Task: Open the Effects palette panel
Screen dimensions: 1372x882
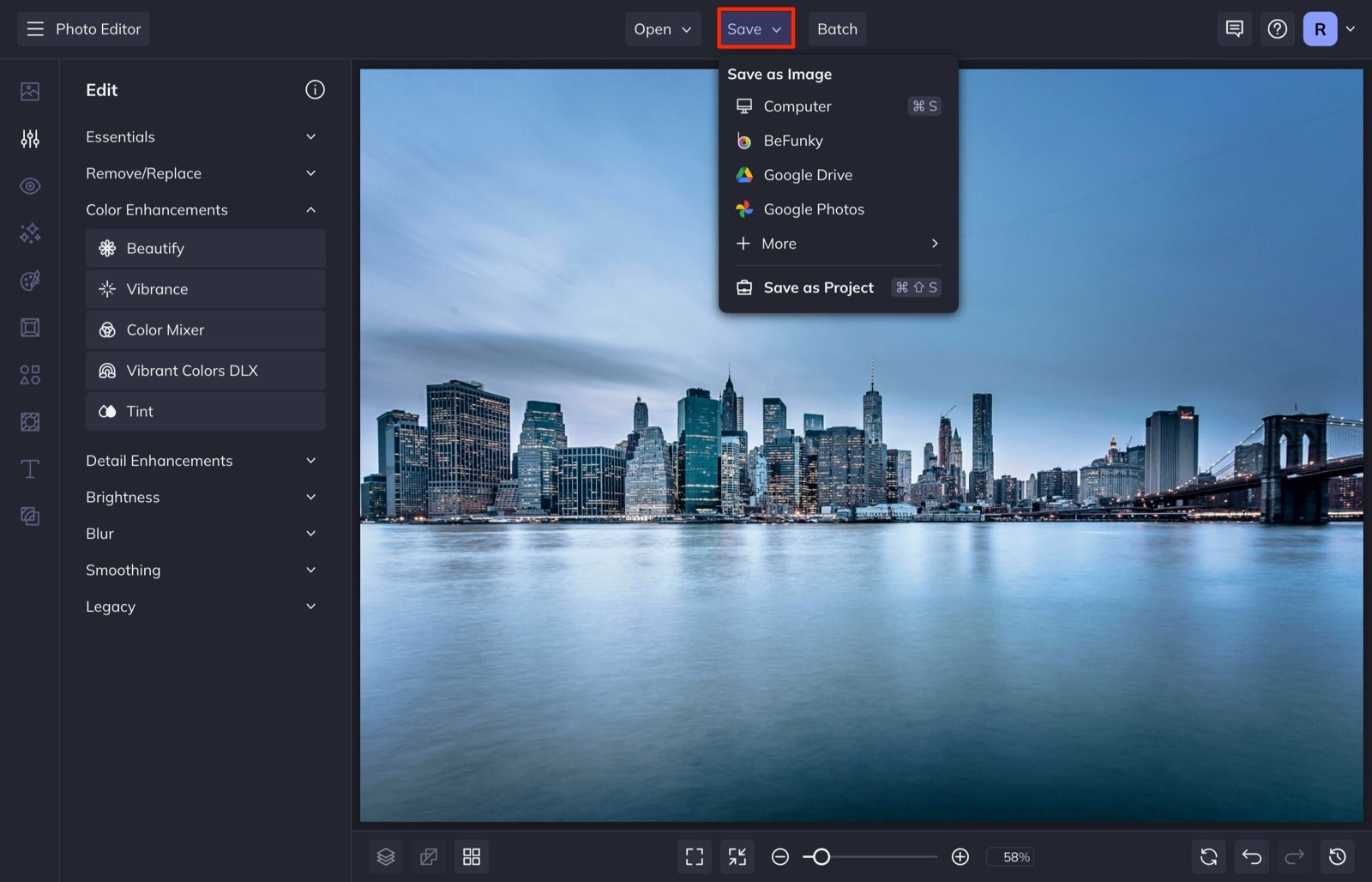Action: click(x=30, y=281)
